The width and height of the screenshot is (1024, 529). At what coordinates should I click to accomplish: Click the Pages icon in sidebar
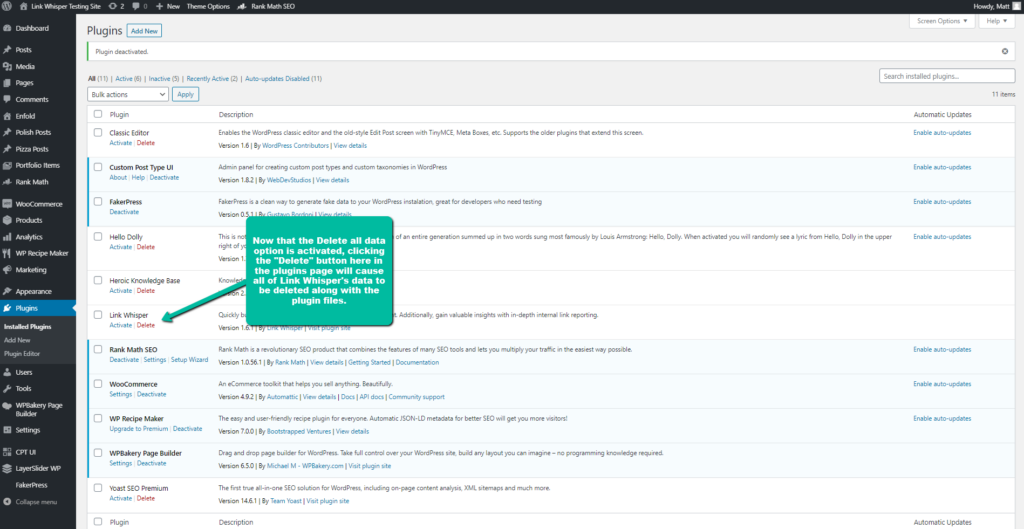[x=7, y=83]
